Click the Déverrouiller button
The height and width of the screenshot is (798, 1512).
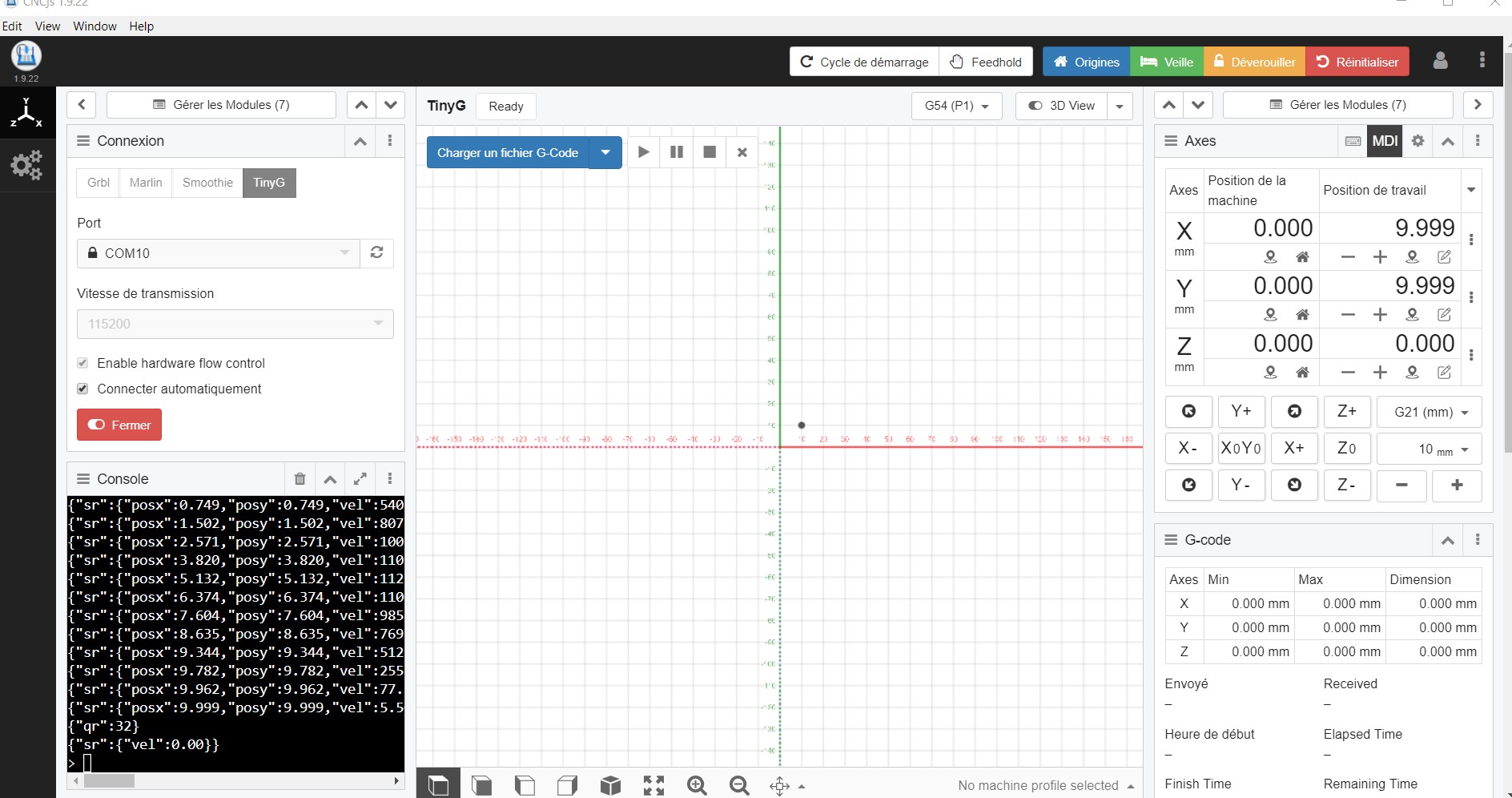[x=1254, y=62]
